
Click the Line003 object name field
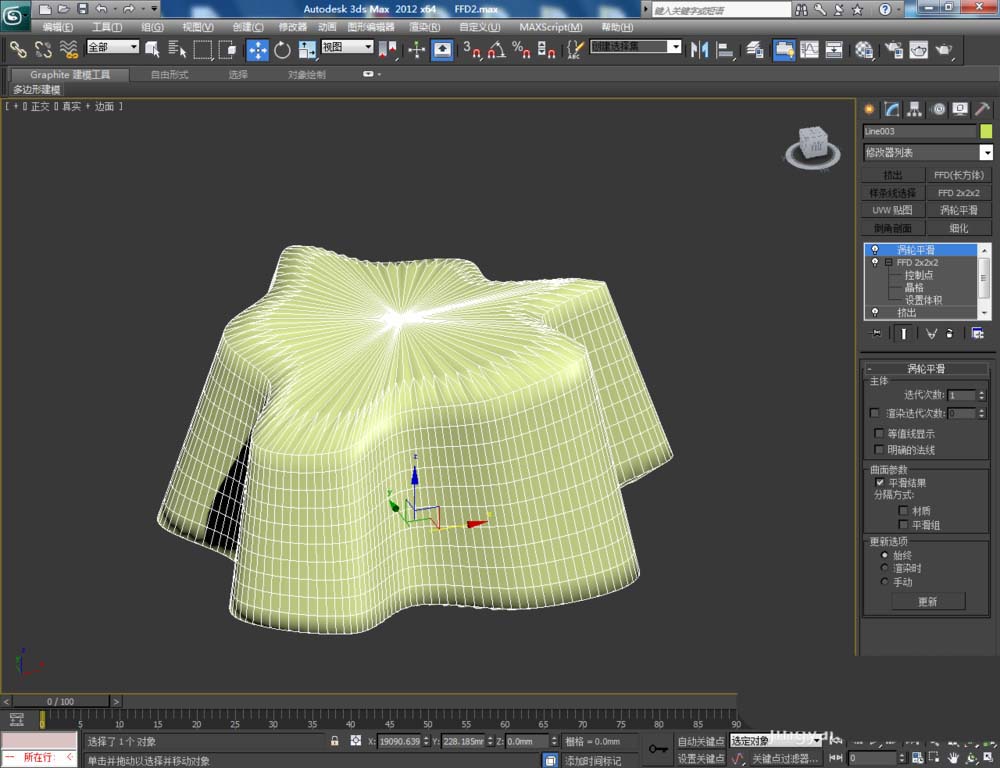click(x=919, y=131)
